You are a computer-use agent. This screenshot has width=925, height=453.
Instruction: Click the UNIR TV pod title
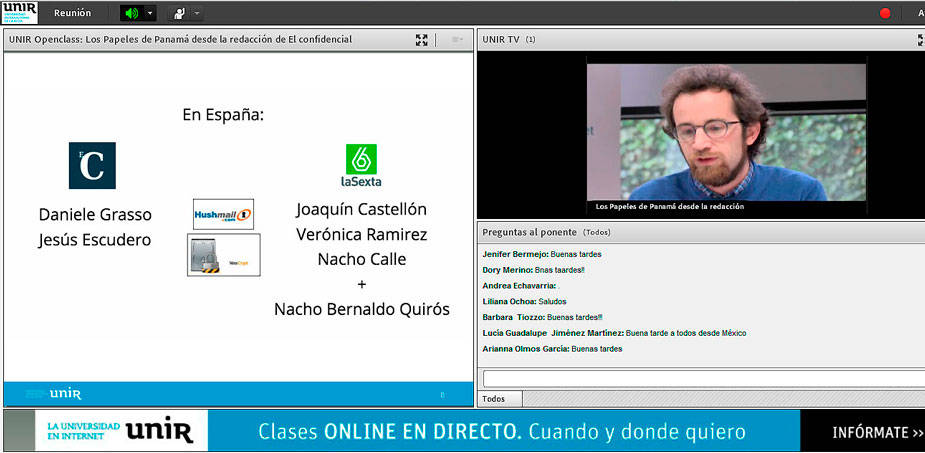(501, 40)
